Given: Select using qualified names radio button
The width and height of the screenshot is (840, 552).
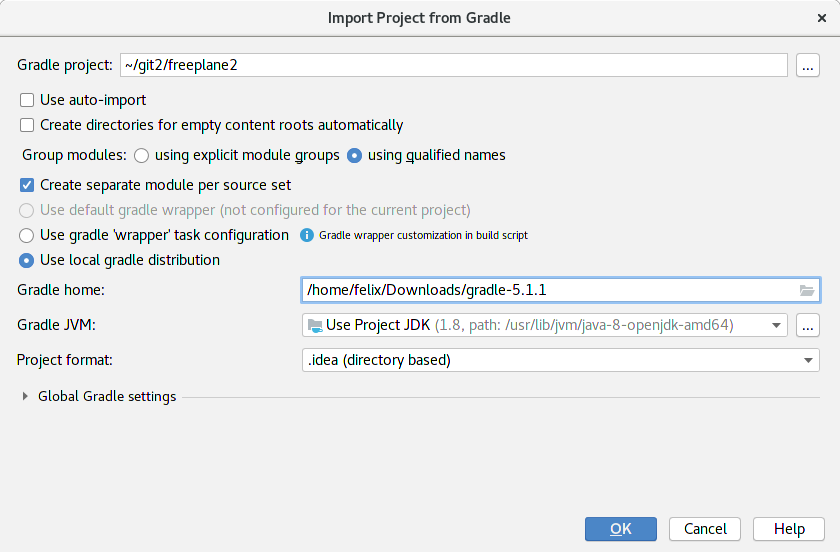Looking at the screenshot, I should (x=354, y=155).
